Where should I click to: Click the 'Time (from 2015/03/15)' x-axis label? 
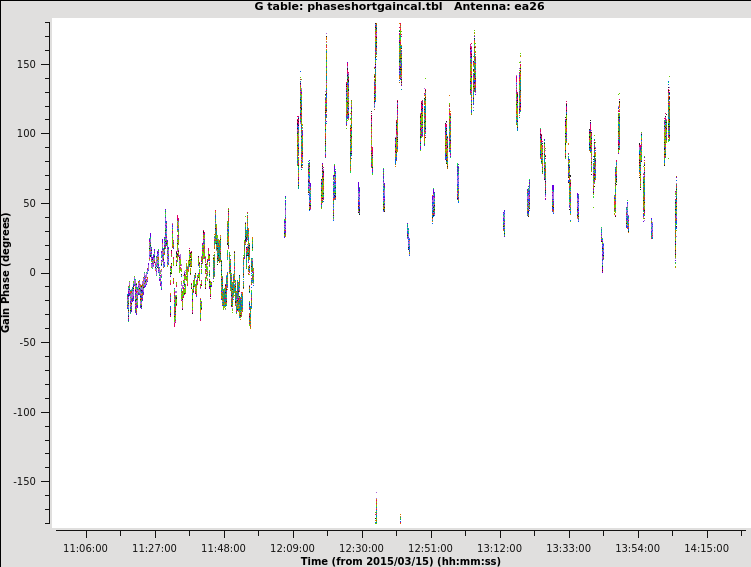coord(400,561)
